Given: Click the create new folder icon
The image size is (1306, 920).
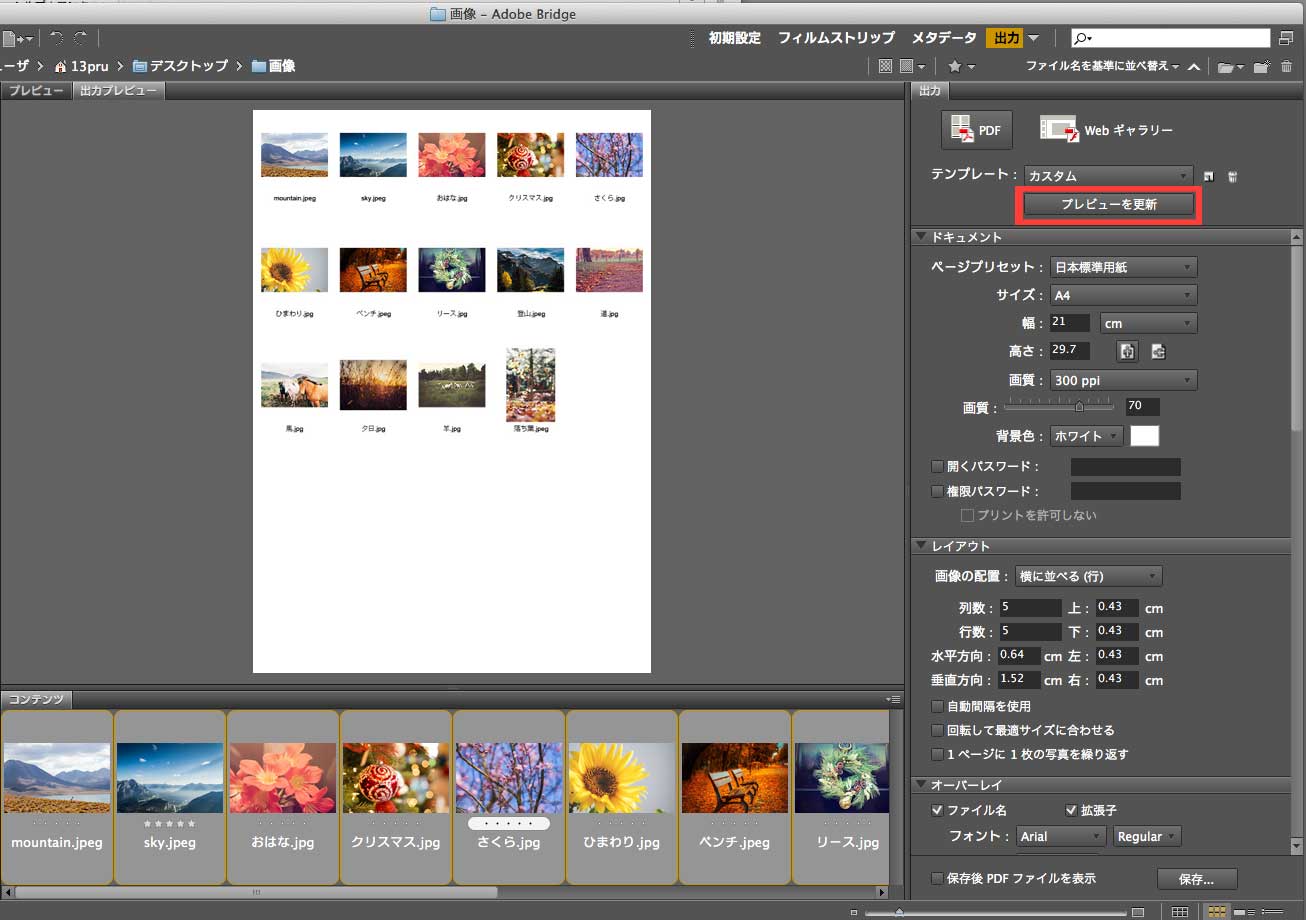Looking at the screenshot, I should click(x=1261, y=67).
